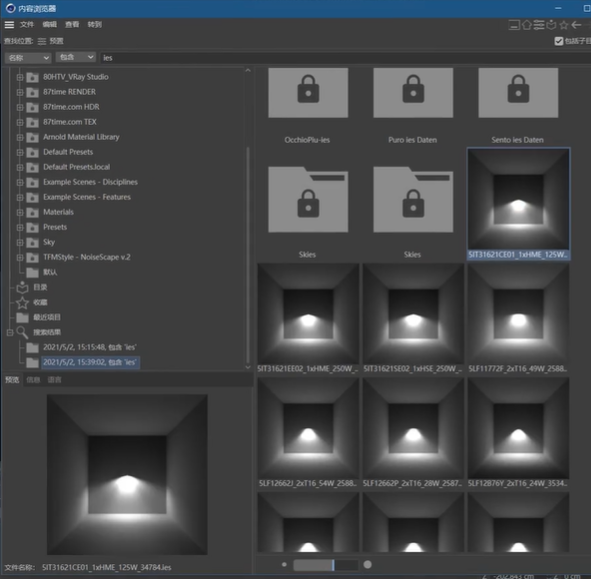The image size is (591, 579).
Task: Expand the Example Scenes - Features folder
Action: 20,197
